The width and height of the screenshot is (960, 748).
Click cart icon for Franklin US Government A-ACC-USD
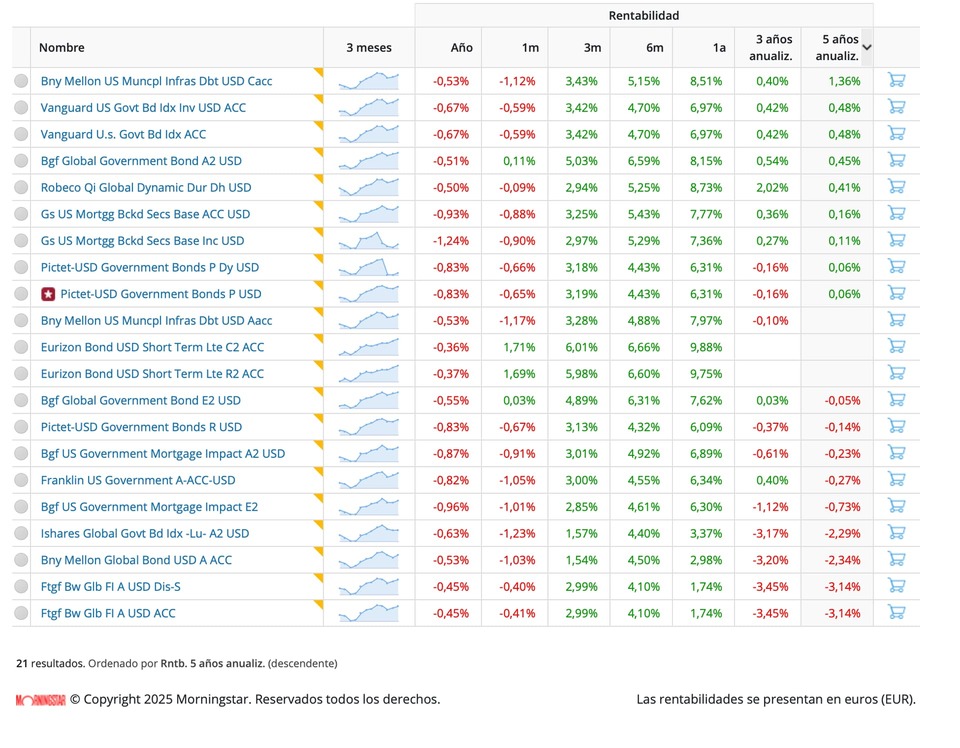[896, 480]
